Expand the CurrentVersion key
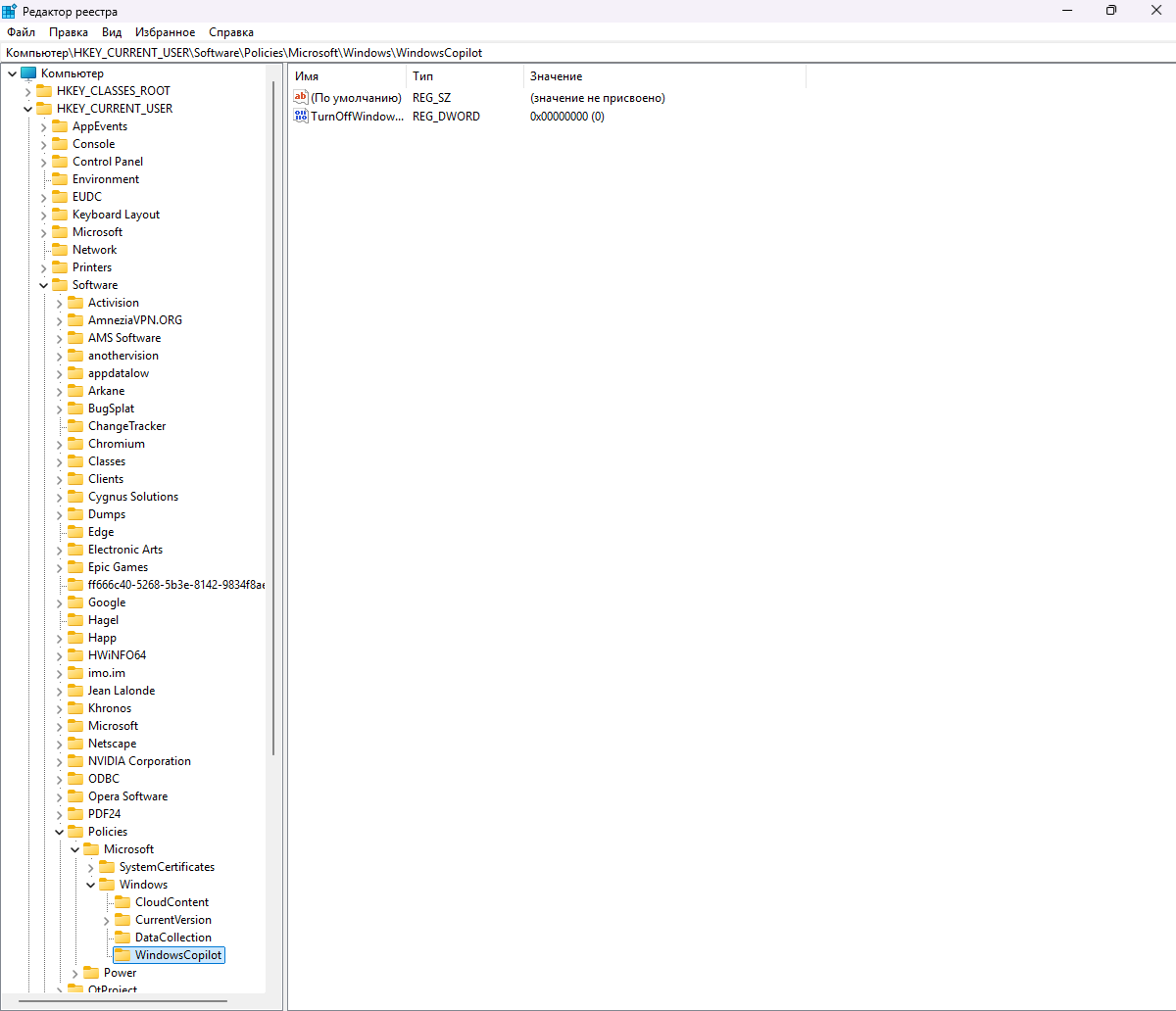Viewport: 1176px width, 1011px height. click(x=106, y=920)
